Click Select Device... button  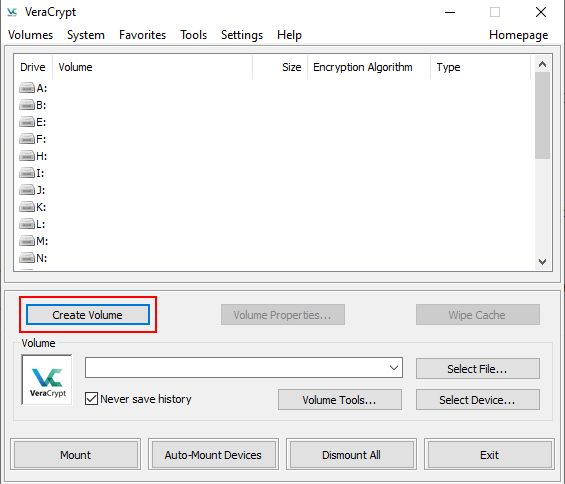pyautogui.click(x=477, y=399)
